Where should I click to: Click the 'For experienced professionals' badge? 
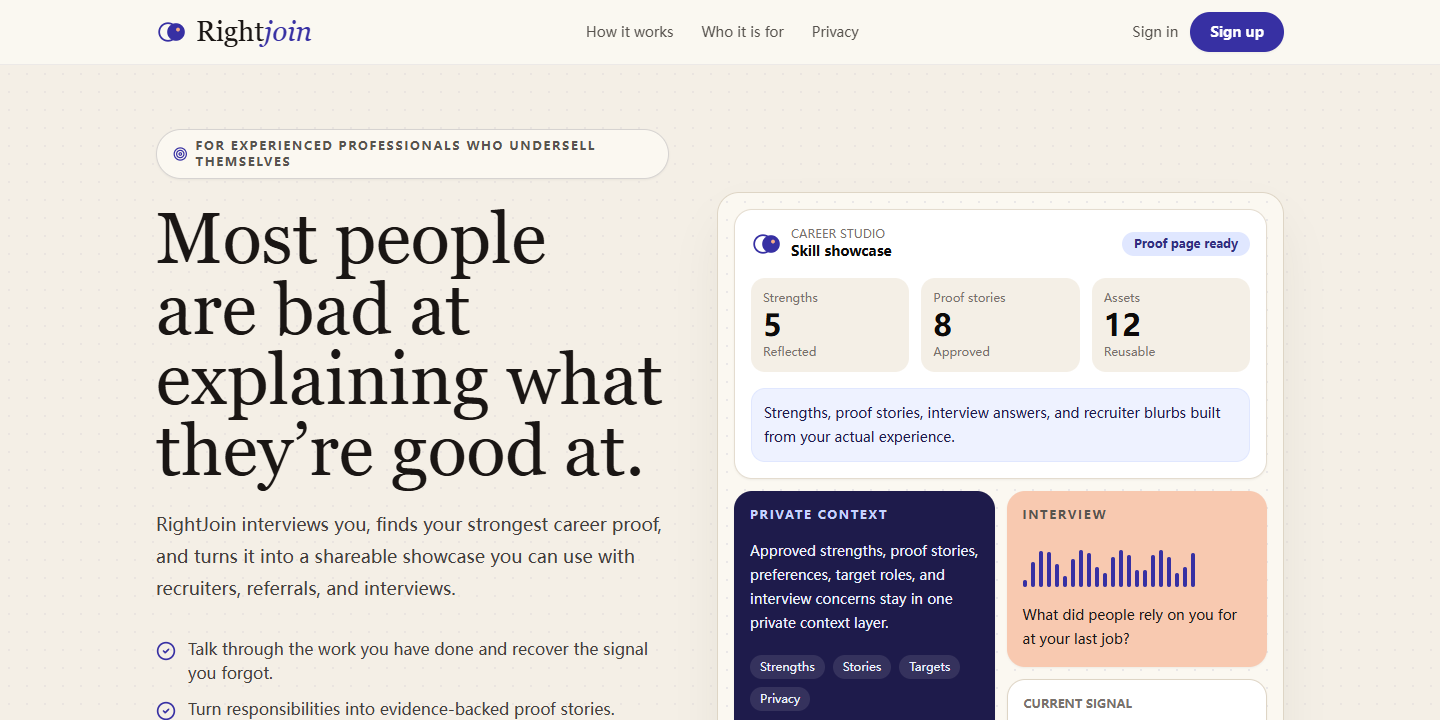coord(412,154)
